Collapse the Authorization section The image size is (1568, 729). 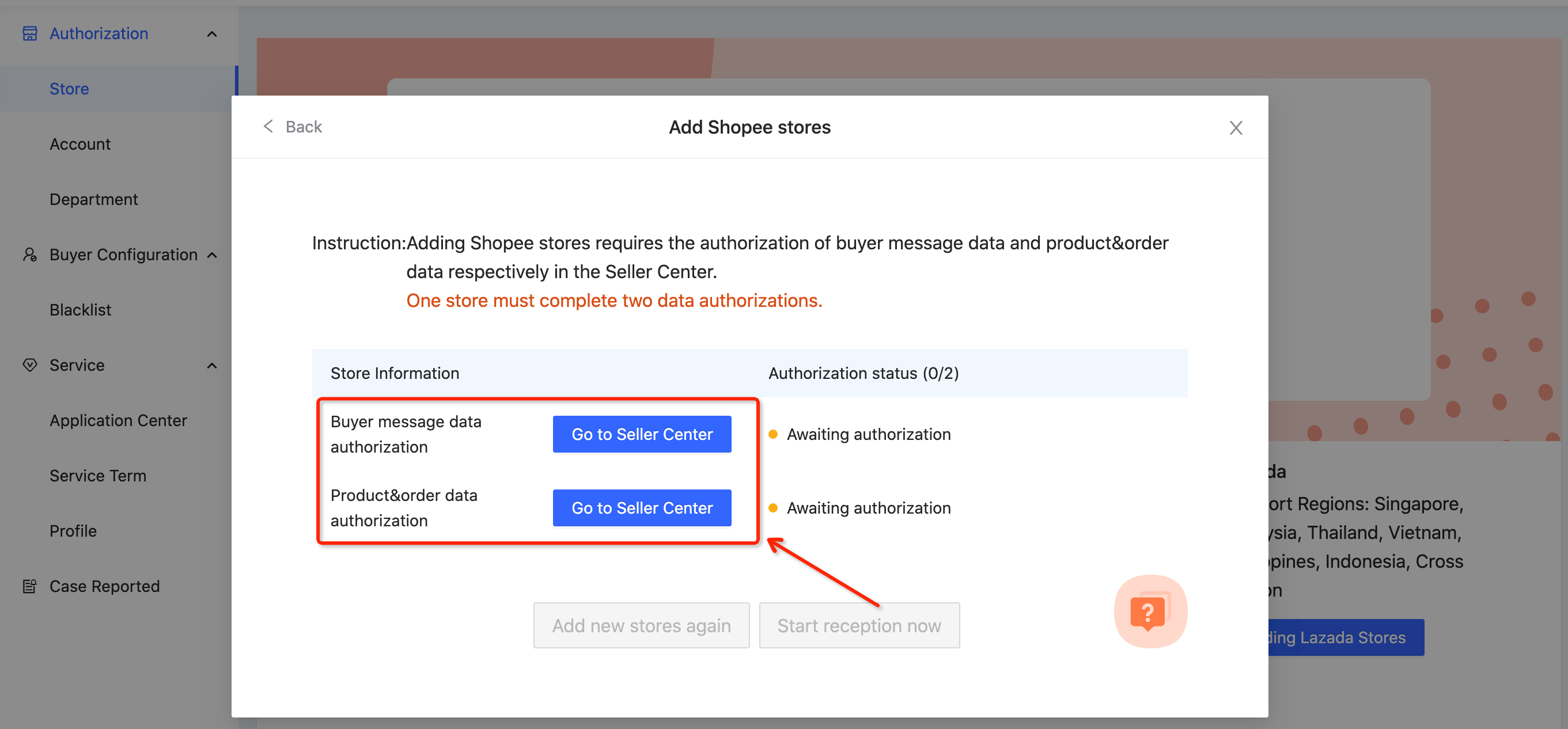212,33
